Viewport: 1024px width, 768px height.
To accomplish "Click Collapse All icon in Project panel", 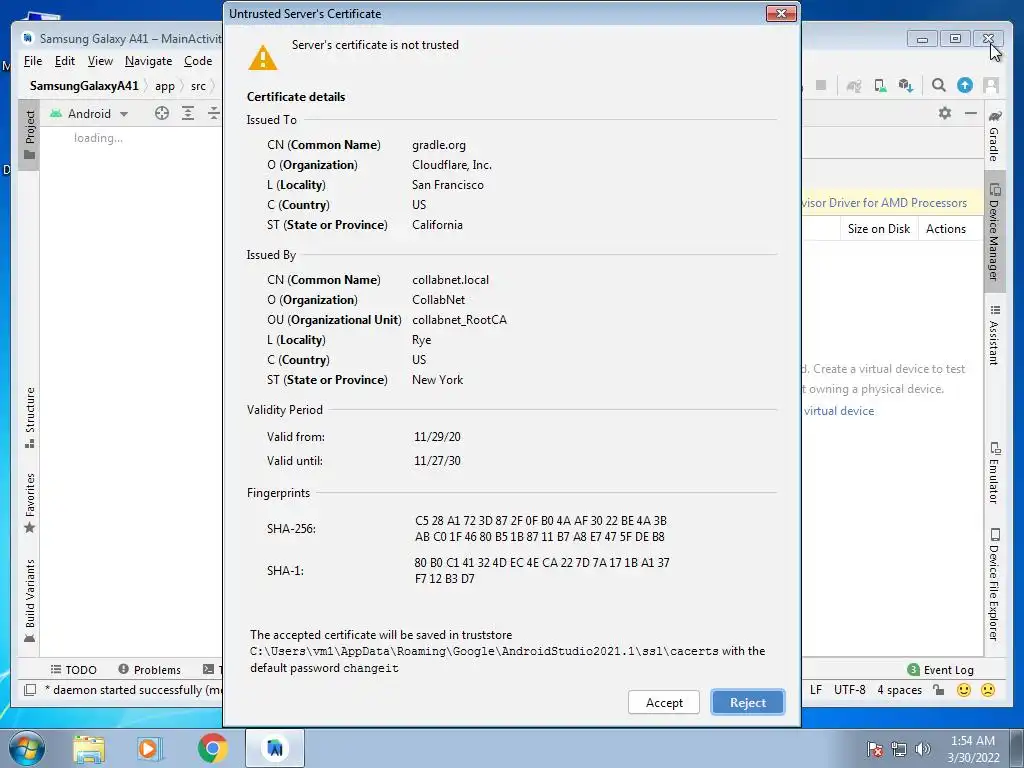I will point(214,114).
